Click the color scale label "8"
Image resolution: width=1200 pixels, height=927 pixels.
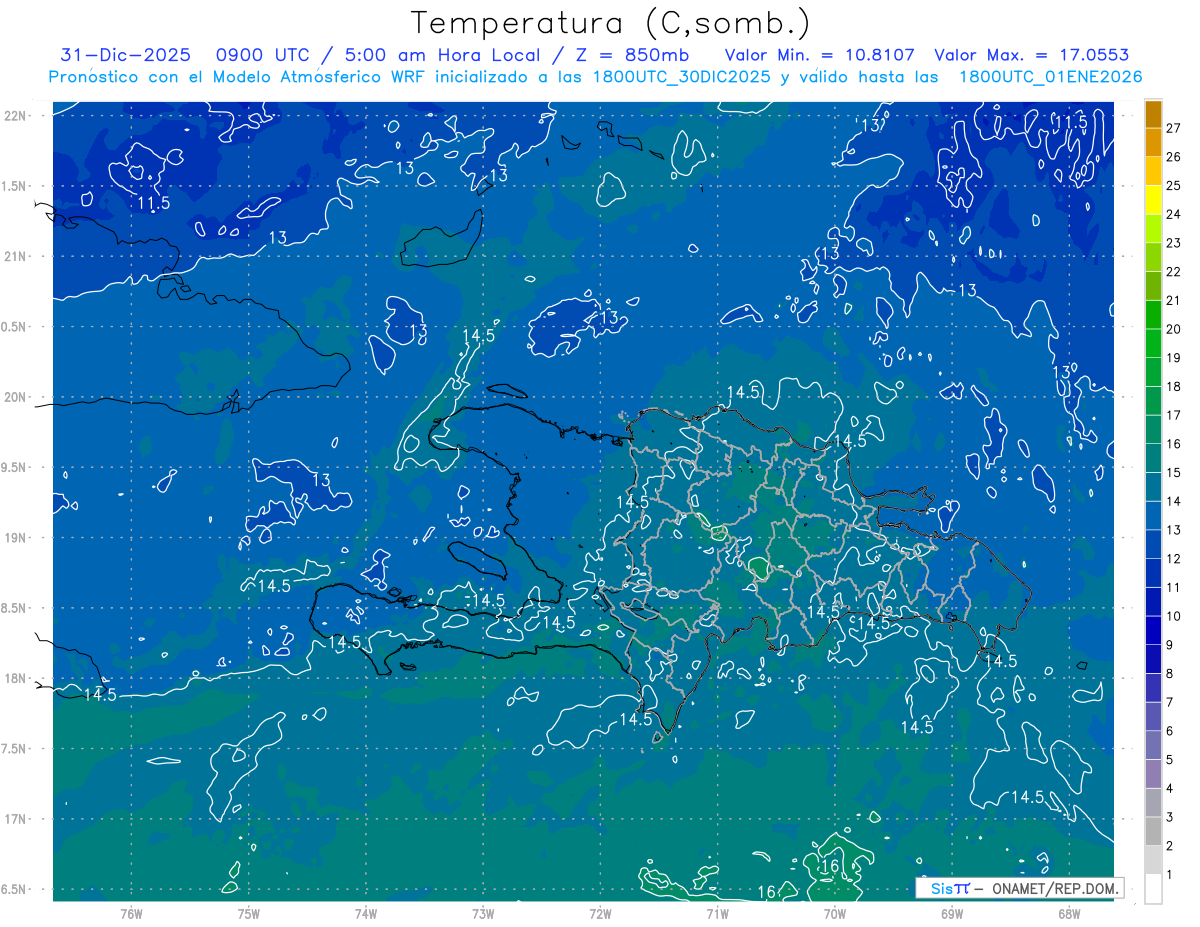1170,674
